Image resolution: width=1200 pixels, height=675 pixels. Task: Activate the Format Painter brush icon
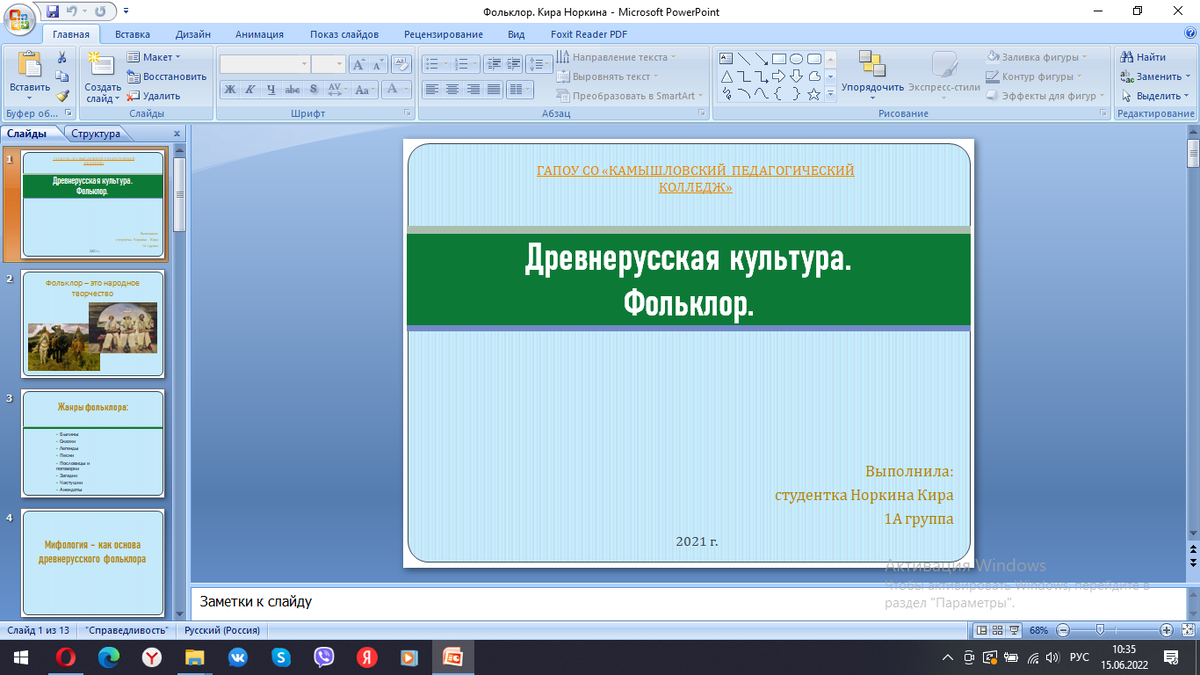[x=62, y=96]
